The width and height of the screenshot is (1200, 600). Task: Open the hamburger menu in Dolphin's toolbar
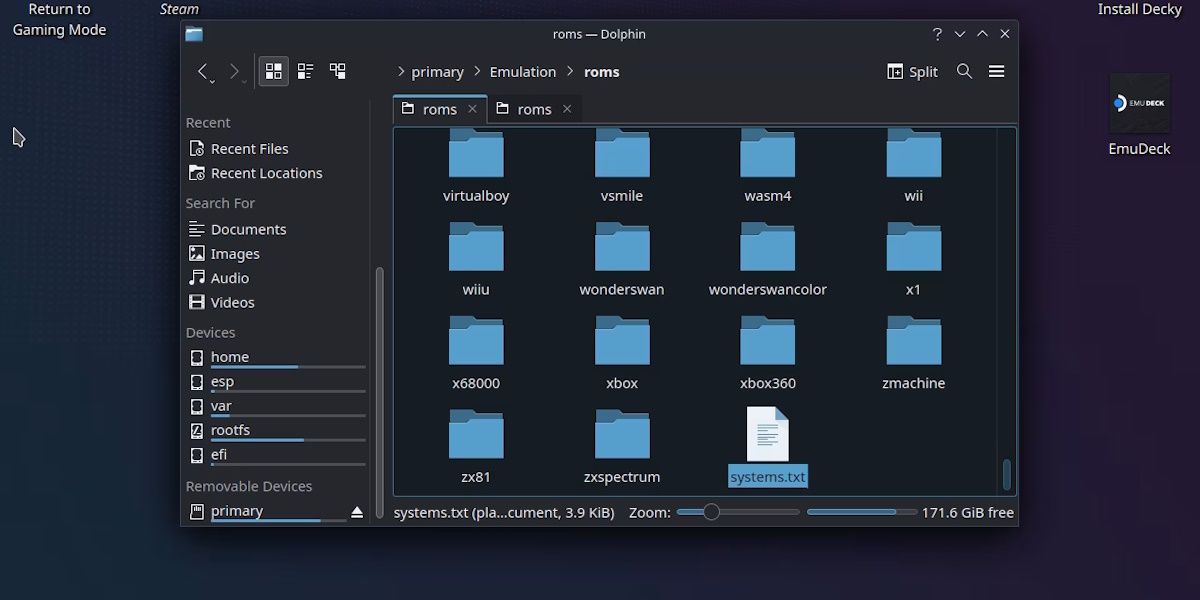pos(996,71)
